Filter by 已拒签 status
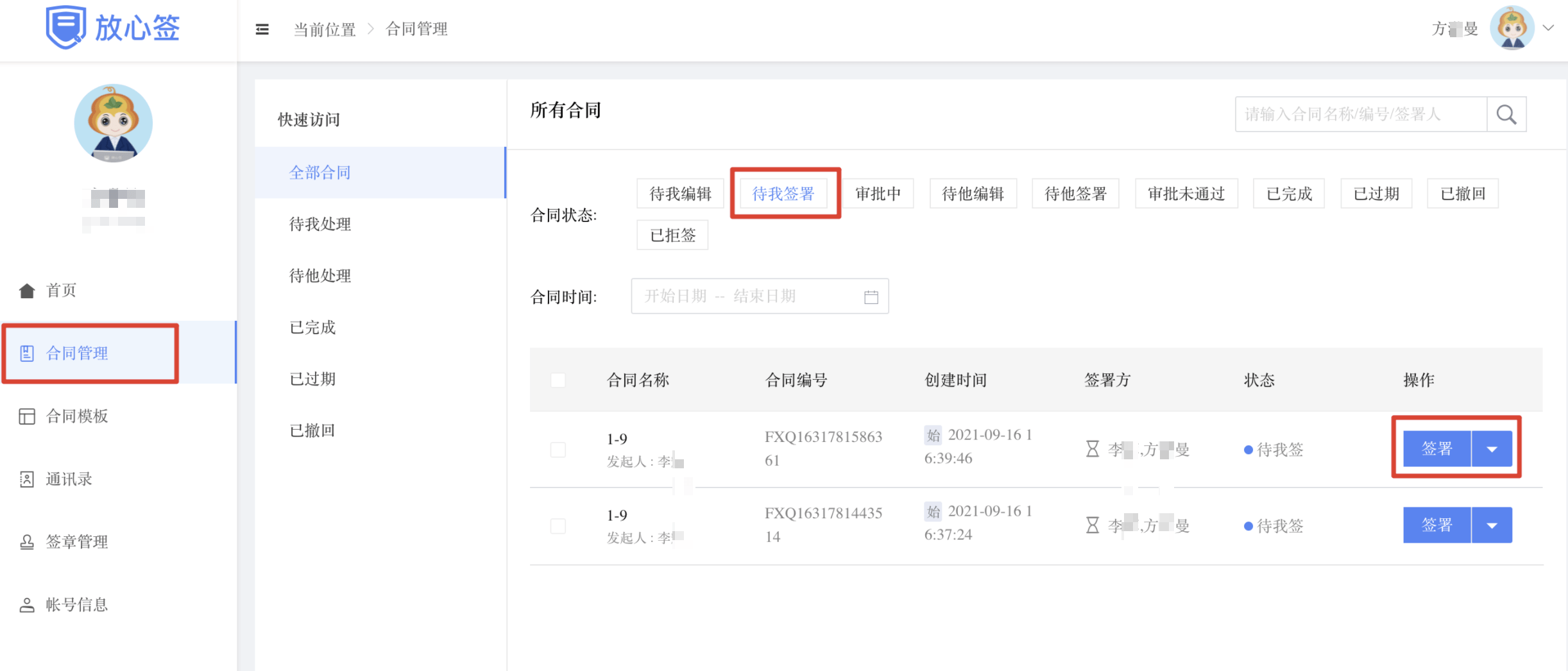1568x671 pixels. click(672, 235)
